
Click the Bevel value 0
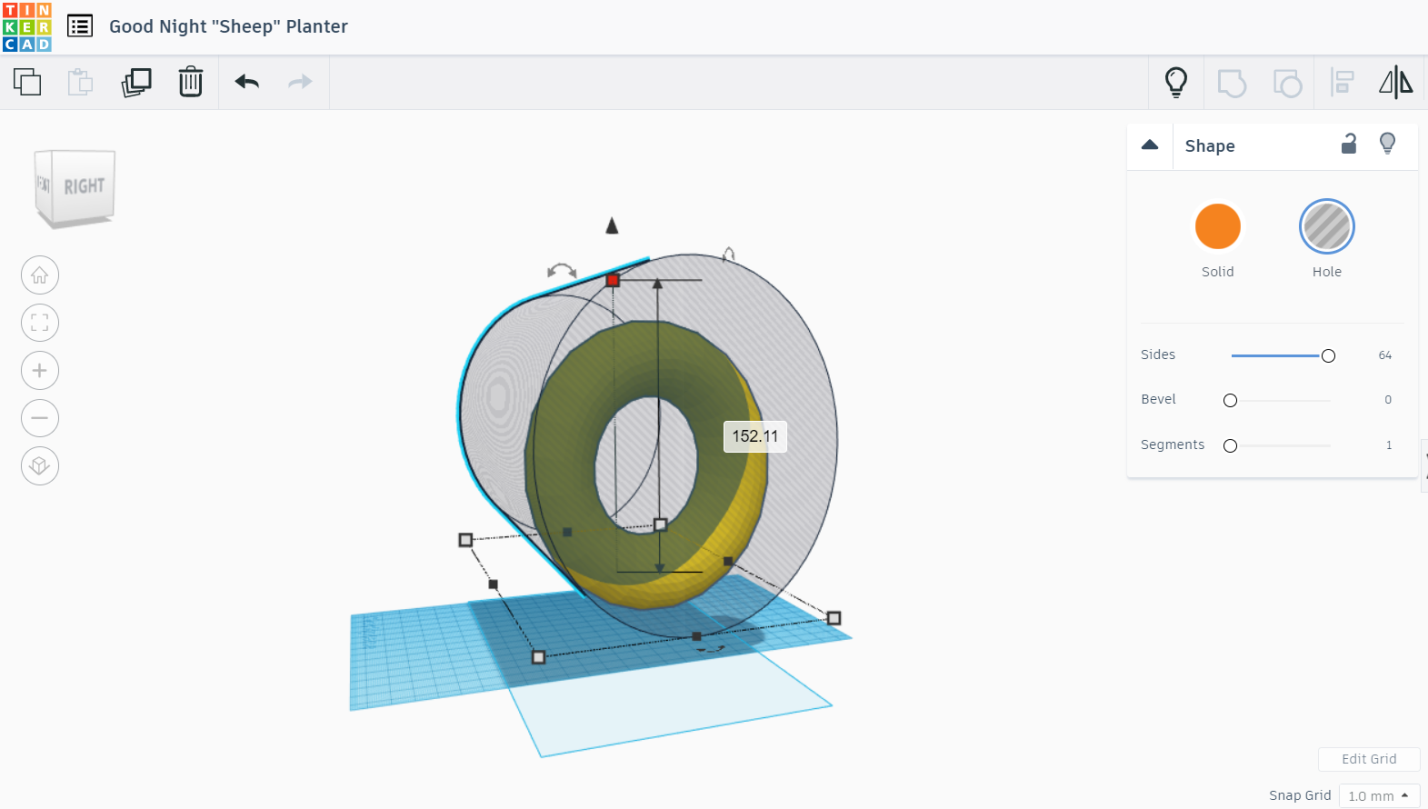click(1388, 399)
